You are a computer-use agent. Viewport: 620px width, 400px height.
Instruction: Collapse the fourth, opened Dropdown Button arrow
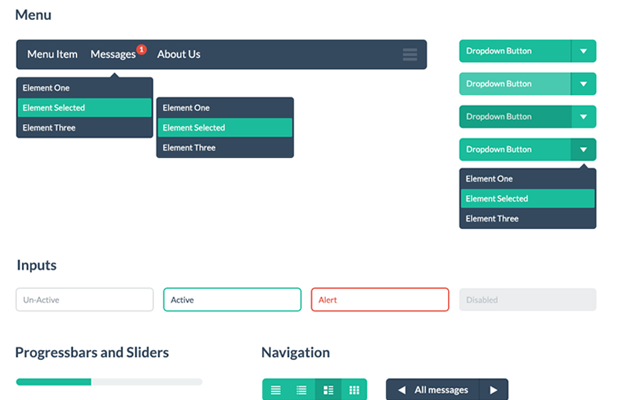pos(584,149)
